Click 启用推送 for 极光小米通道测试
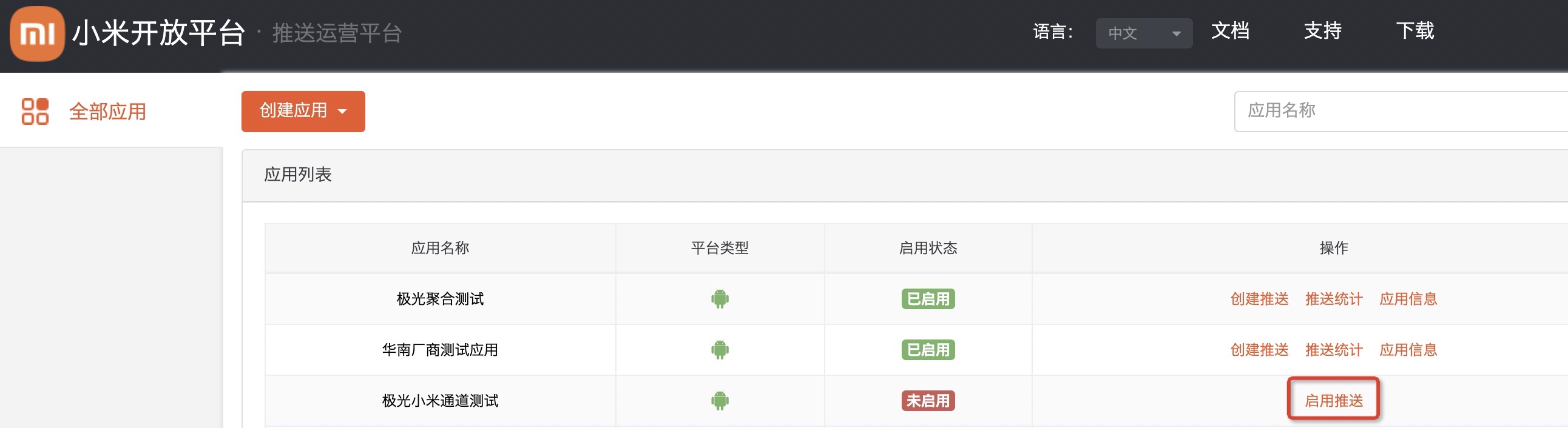1568x428 pixels. coord(1333,401)
